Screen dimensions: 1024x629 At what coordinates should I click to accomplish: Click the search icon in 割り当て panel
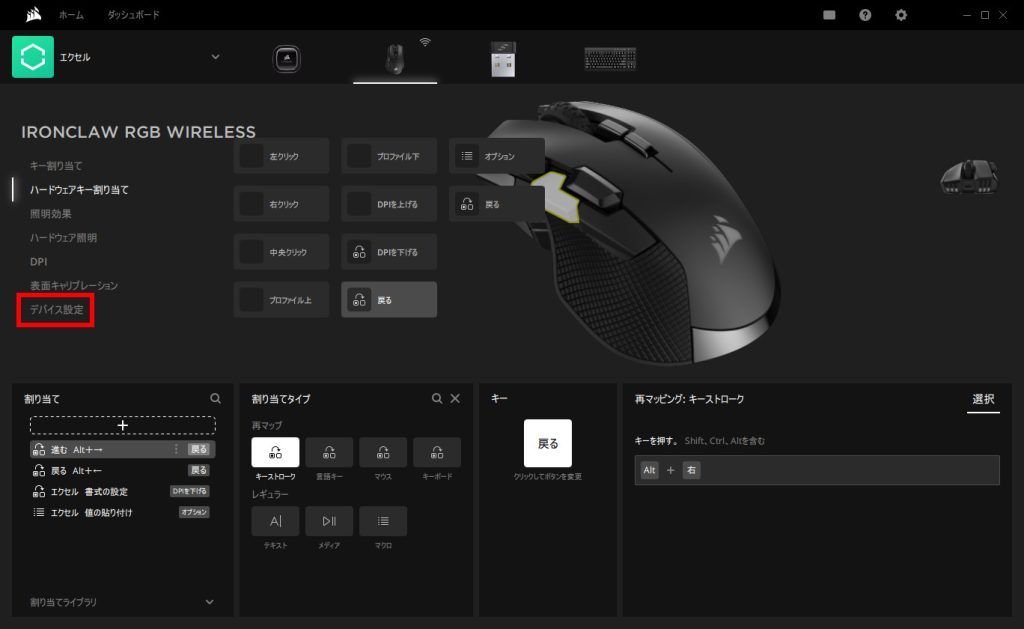click(216, 398)
